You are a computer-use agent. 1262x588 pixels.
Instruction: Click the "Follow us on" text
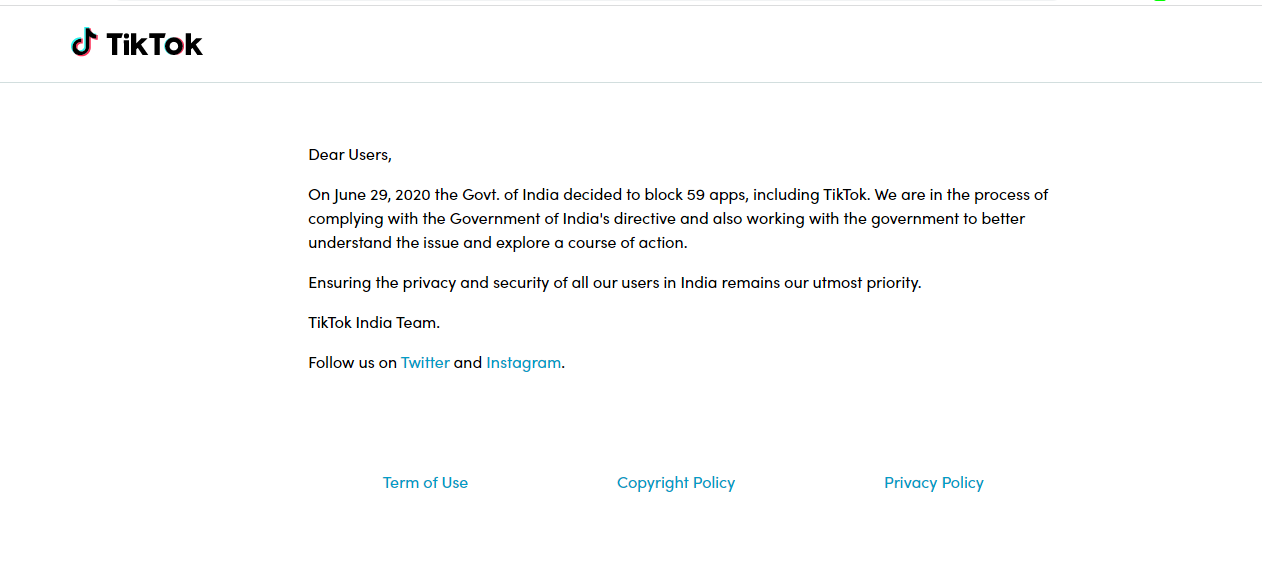353,362
